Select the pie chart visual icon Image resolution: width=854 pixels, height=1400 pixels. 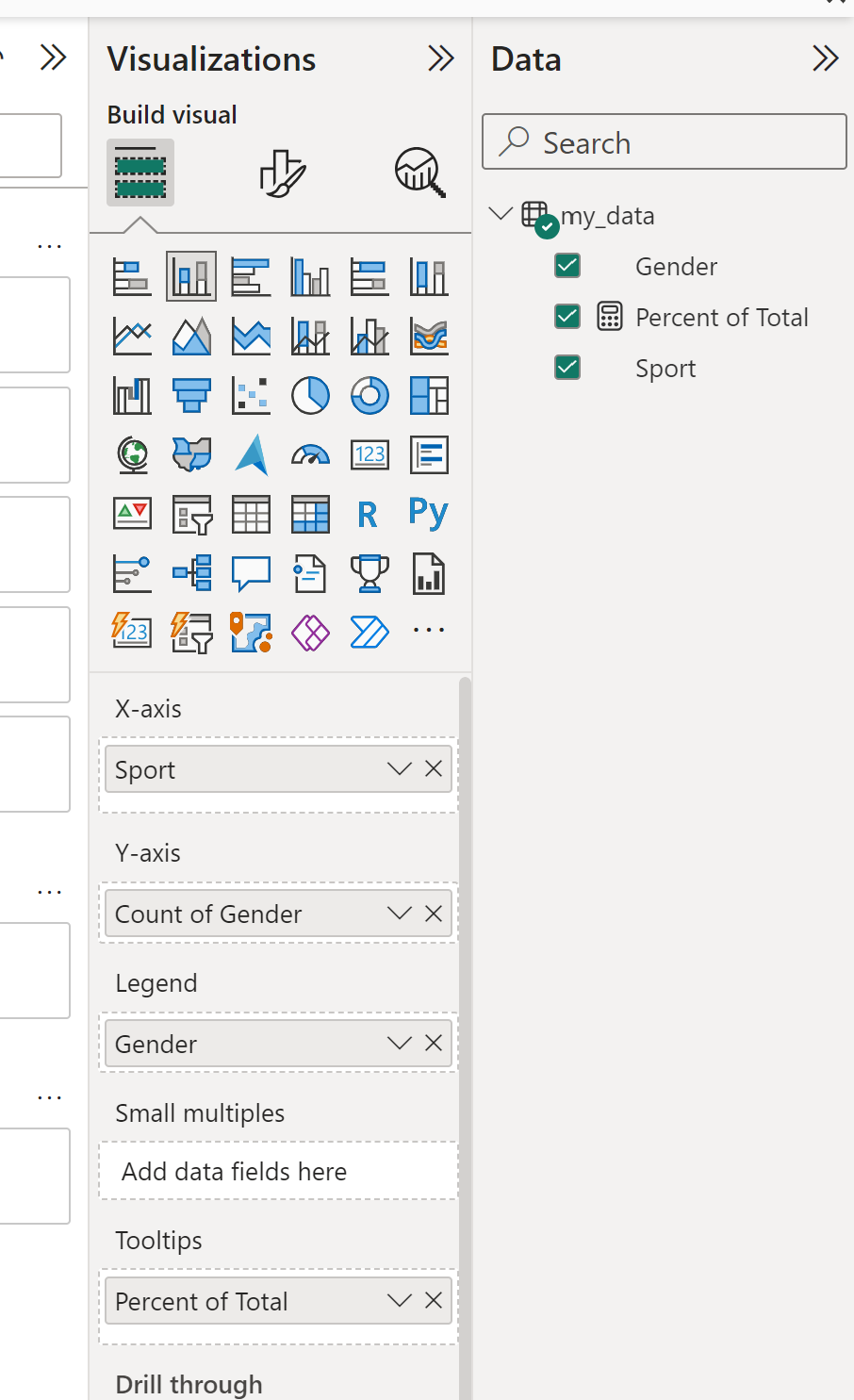click(x=310, y=396)
